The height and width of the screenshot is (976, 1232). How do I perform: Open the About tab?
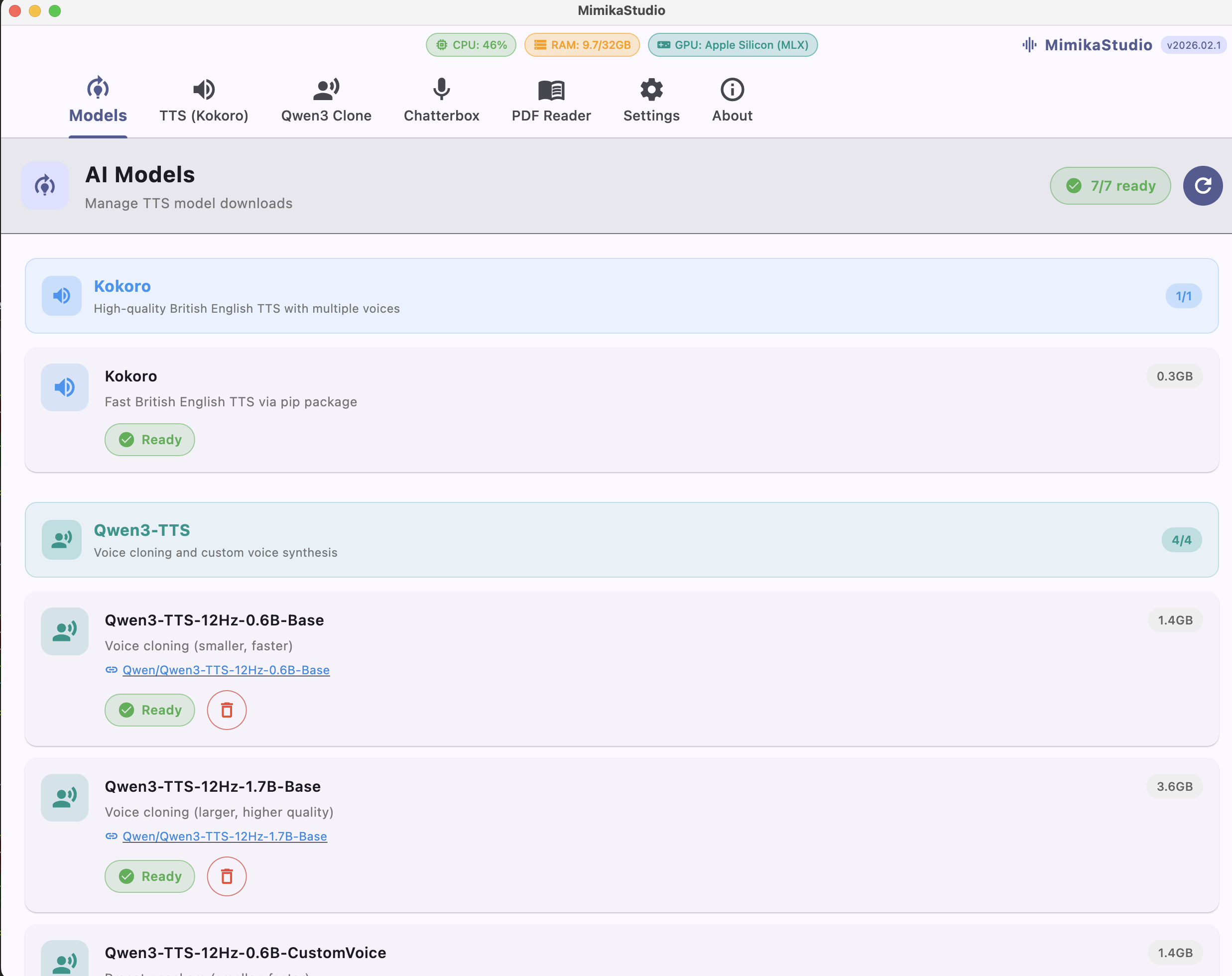pos(732,101)
